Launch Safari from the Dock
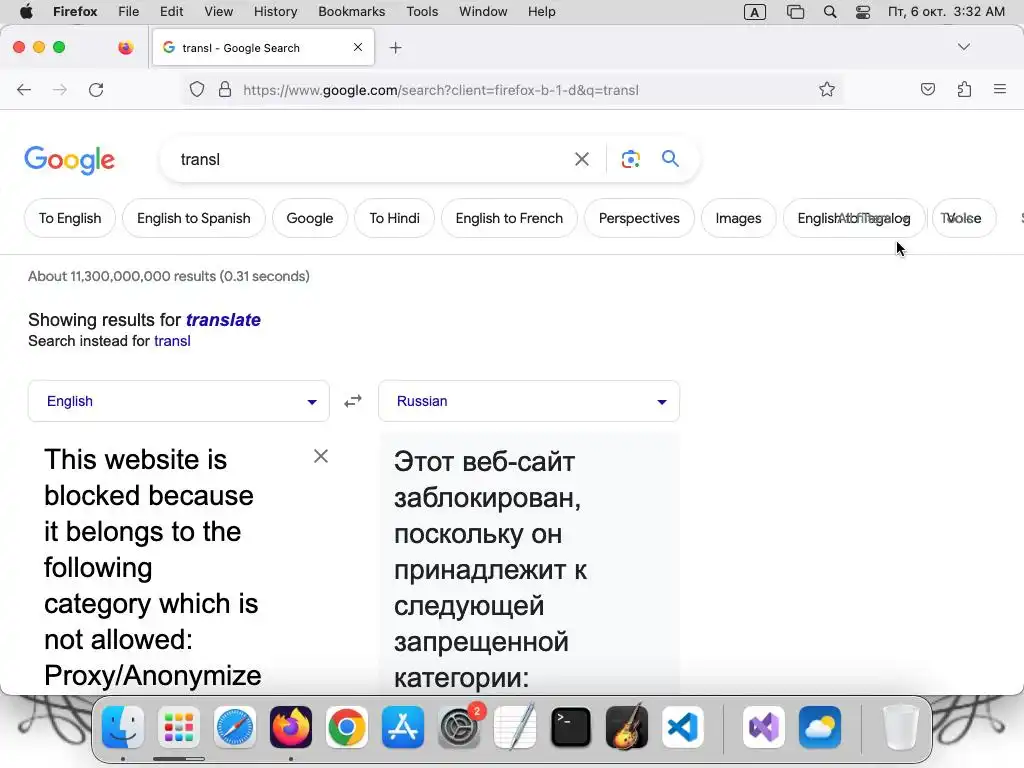 pyautogui.click(x=235, y=727)
